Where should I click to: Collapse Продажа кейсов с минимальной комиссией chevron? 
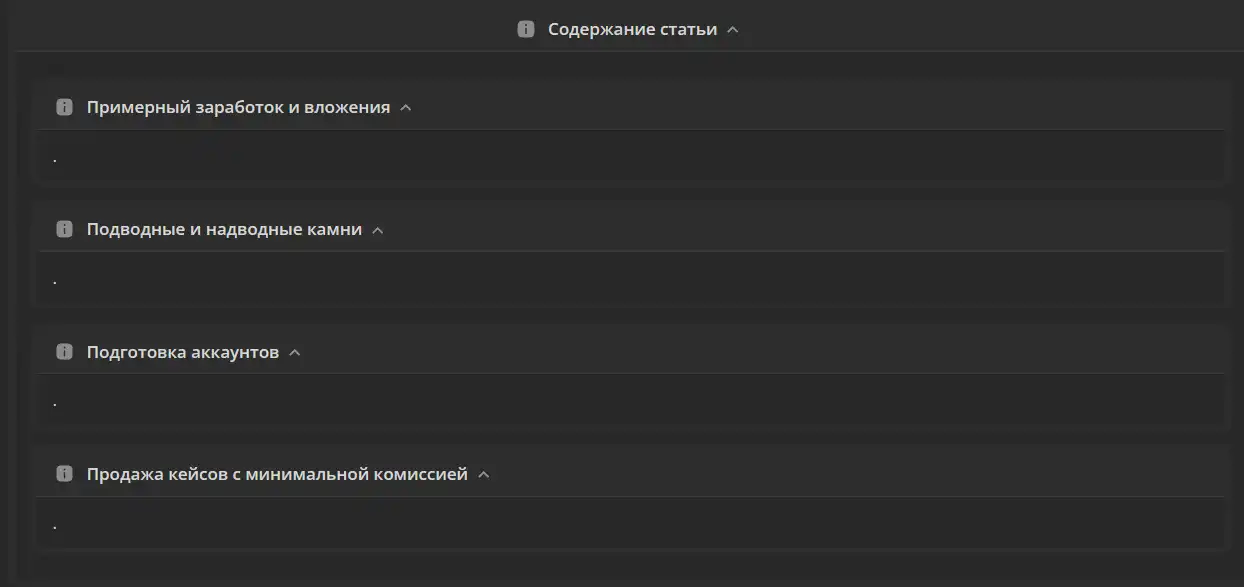(484, 475)
